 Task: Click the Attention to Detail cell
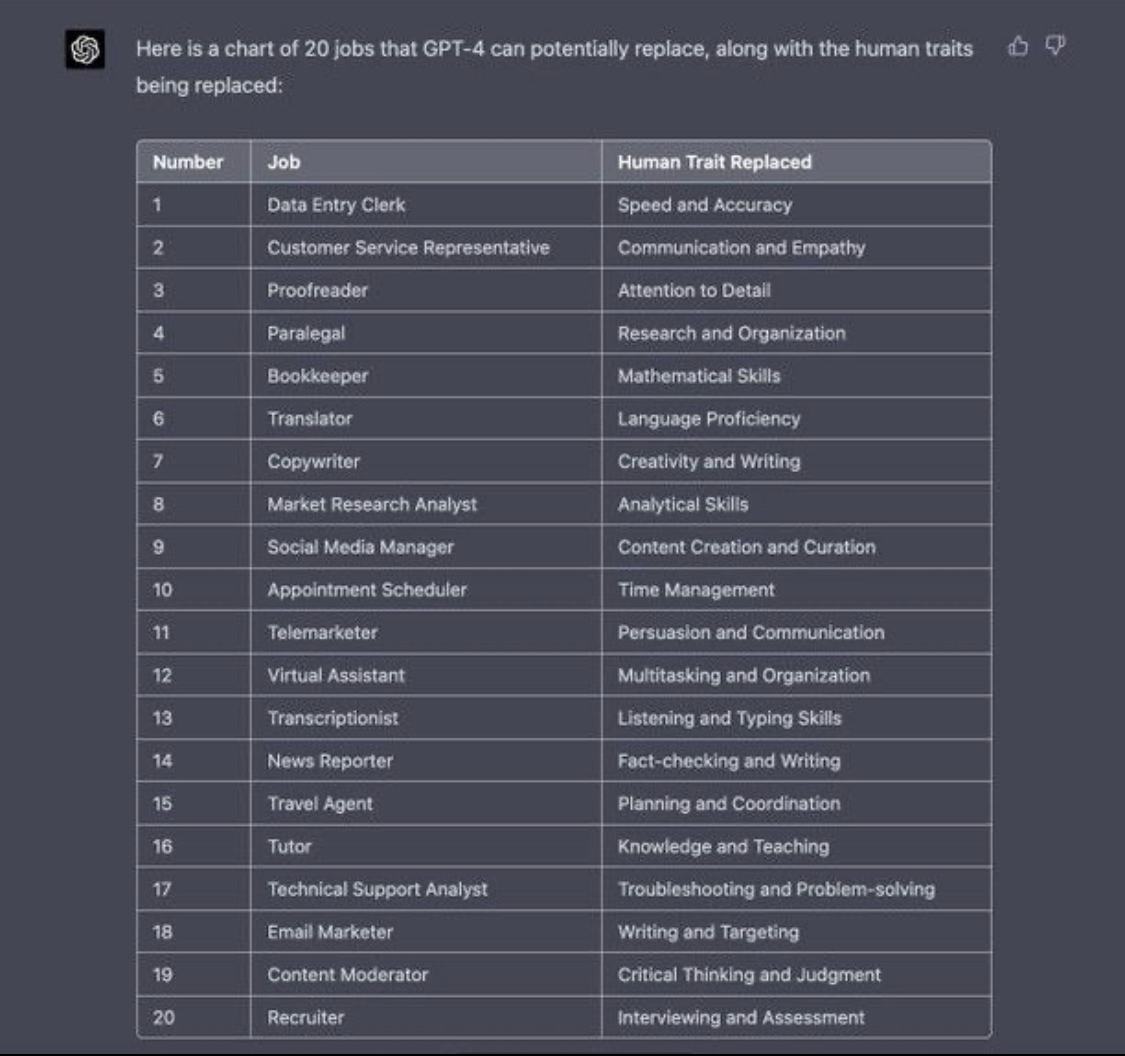796,291
